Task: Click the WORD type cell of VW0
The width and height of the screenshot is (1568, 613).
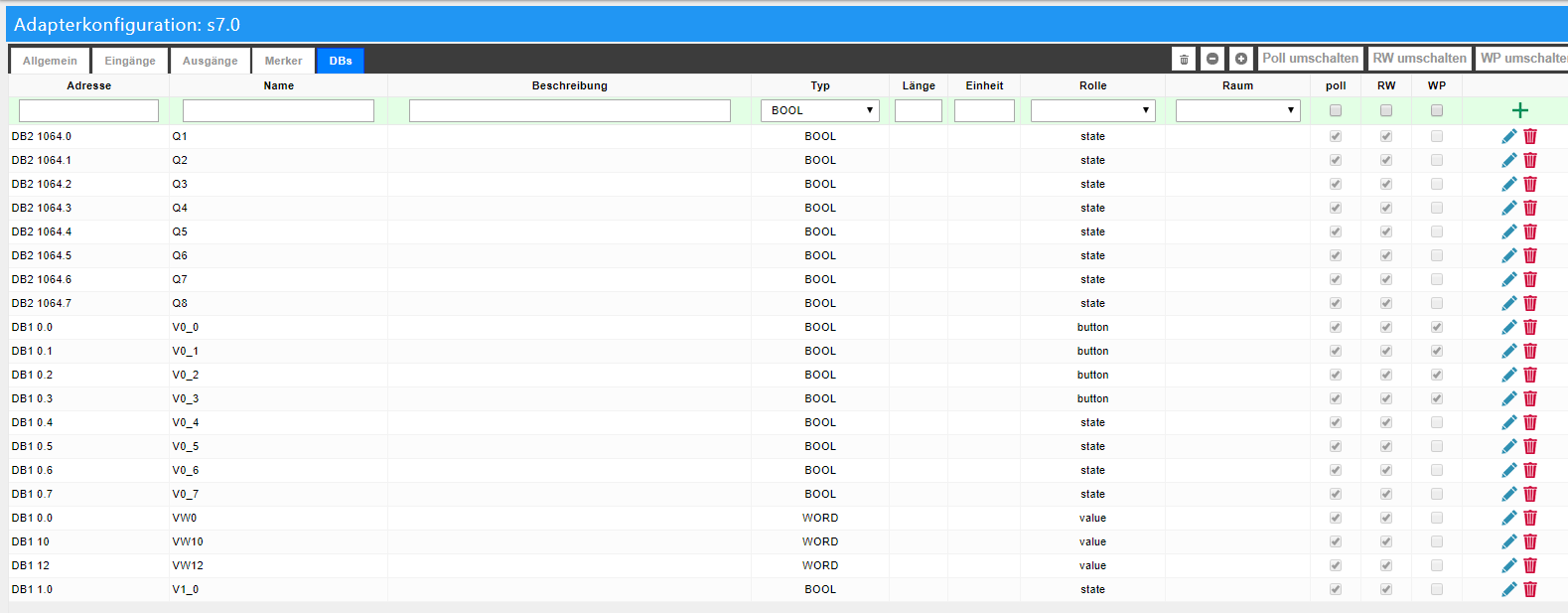Action: click(x=820, y=518)
